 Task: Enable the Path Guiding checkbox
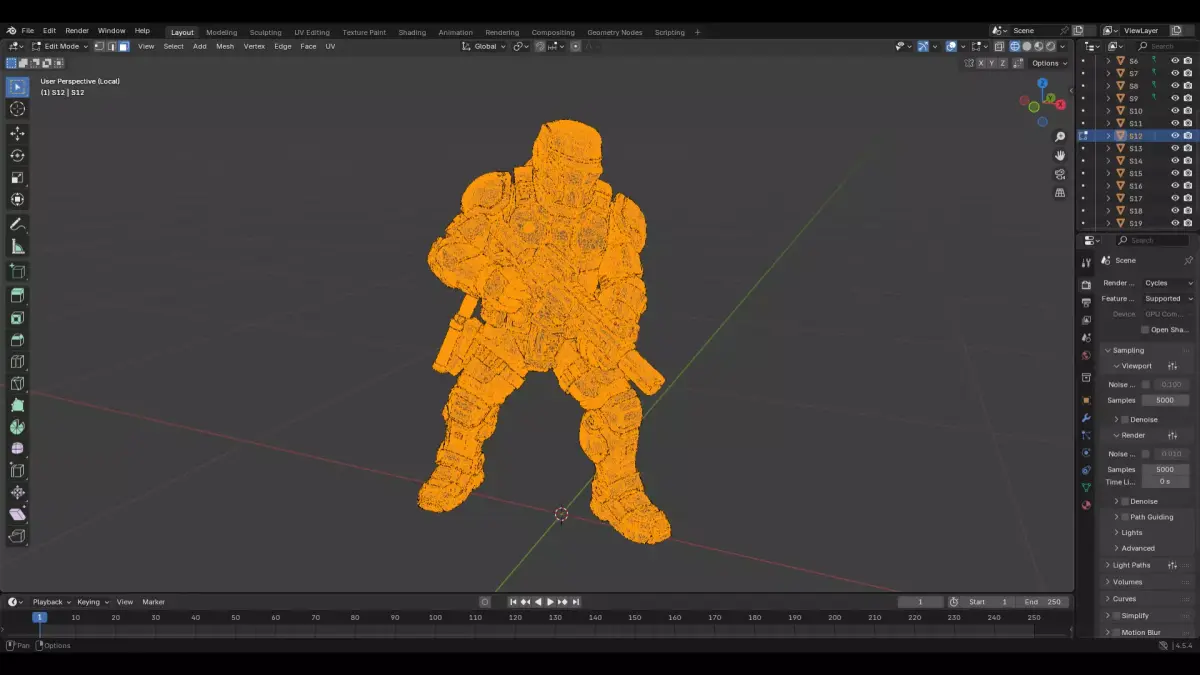point(1125,517)
